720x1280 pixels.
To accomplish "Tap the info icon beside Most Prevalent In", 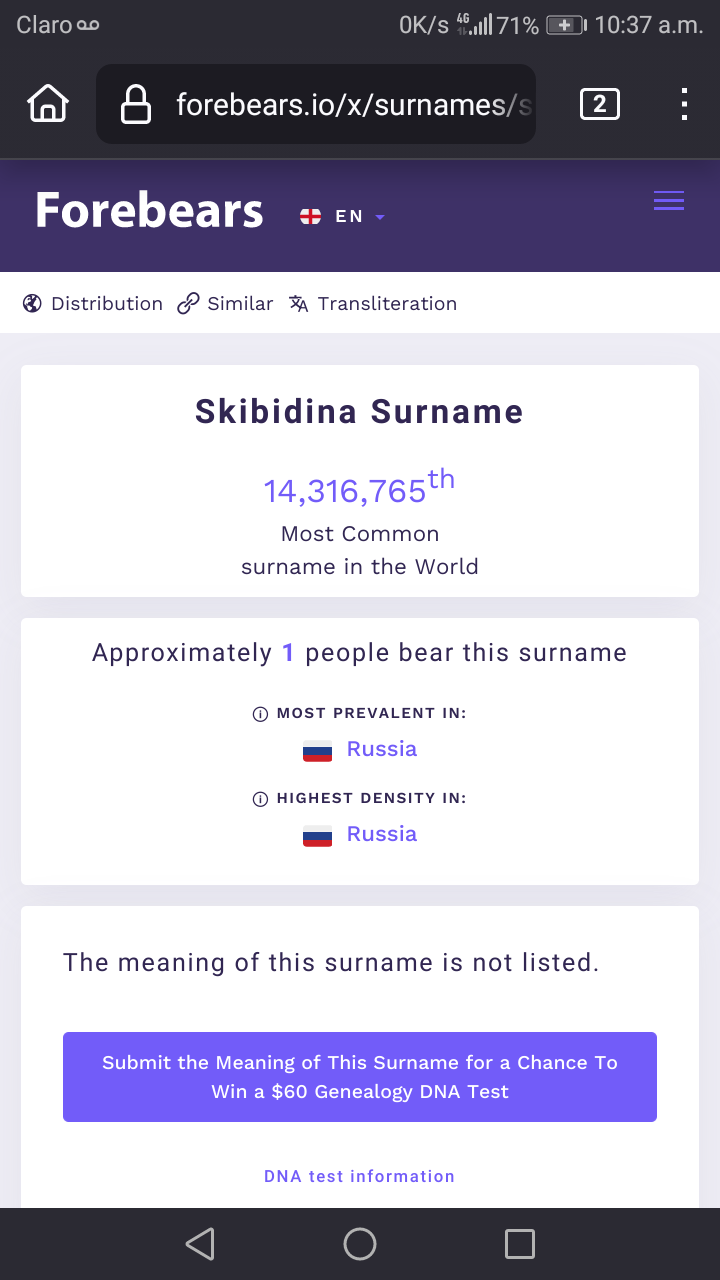I will [x=260, y=714].
